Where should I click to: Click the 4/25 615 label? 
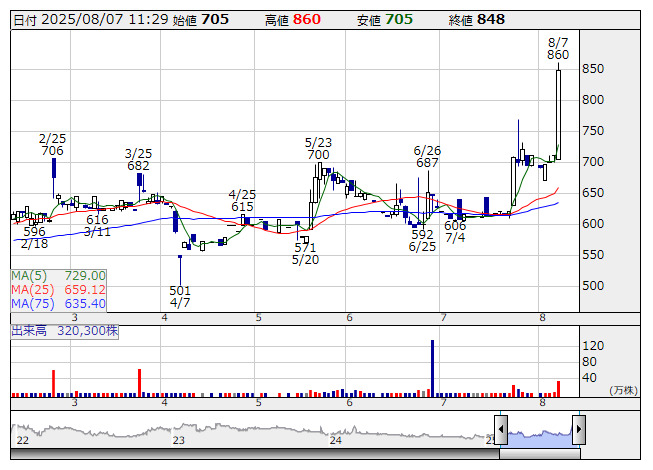pyautogui.click(x=242, y=200)
